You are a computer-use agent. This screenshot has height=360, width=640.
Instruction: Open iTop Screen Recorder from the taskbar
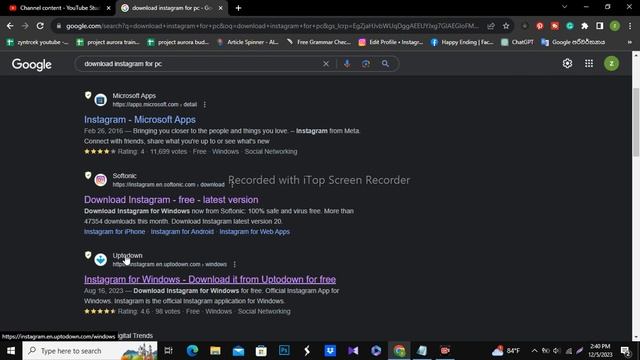445,351
